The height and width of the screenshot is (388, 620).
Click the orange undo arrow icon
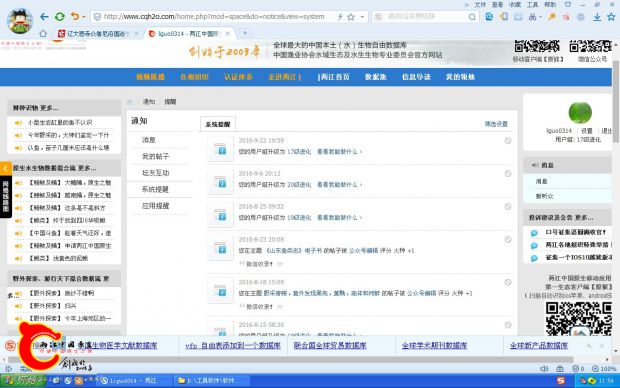click(75, 16)
